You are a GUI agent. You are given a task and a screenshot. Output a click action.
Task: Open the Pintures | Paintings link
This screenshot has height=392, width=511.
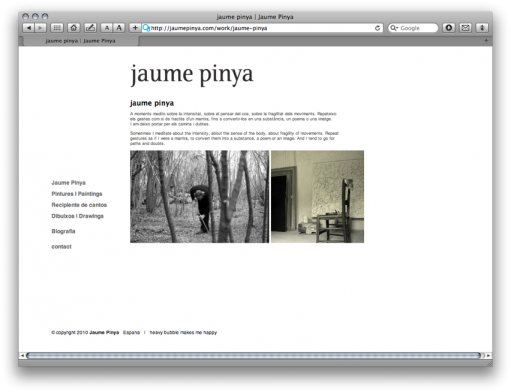tap(77, 194)
